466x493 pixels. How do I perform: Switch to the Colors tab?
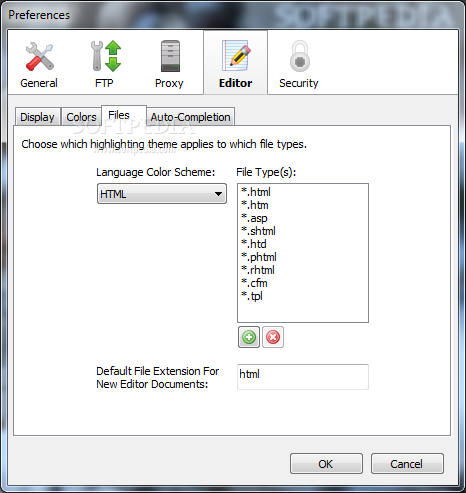[x=81, y=117]
